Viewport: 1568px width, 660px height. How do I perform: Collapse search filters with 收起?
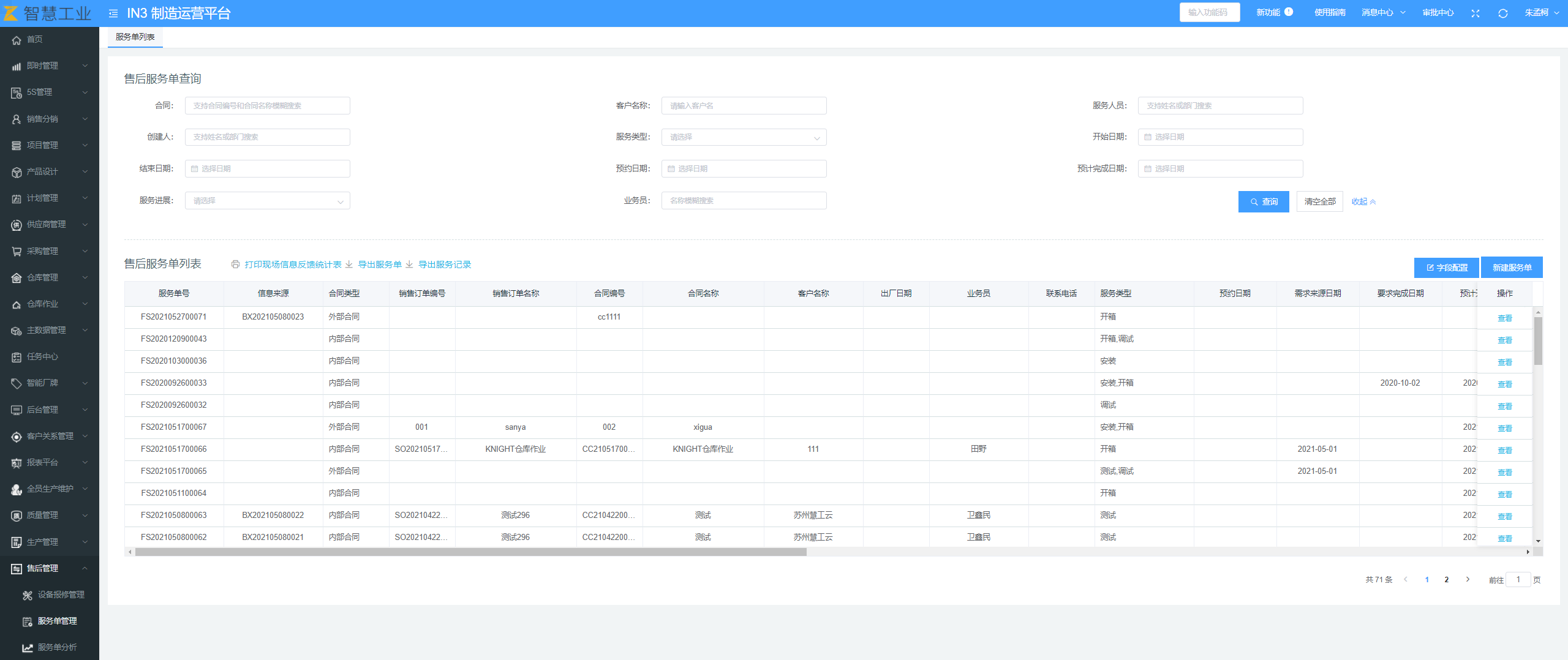(x=1363, y=201)
